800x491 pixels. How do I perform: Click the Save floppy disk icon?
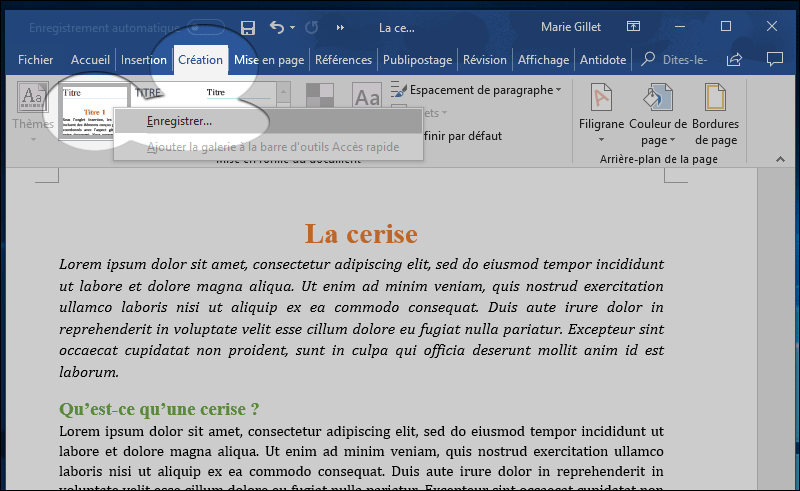tap(247, 28)
